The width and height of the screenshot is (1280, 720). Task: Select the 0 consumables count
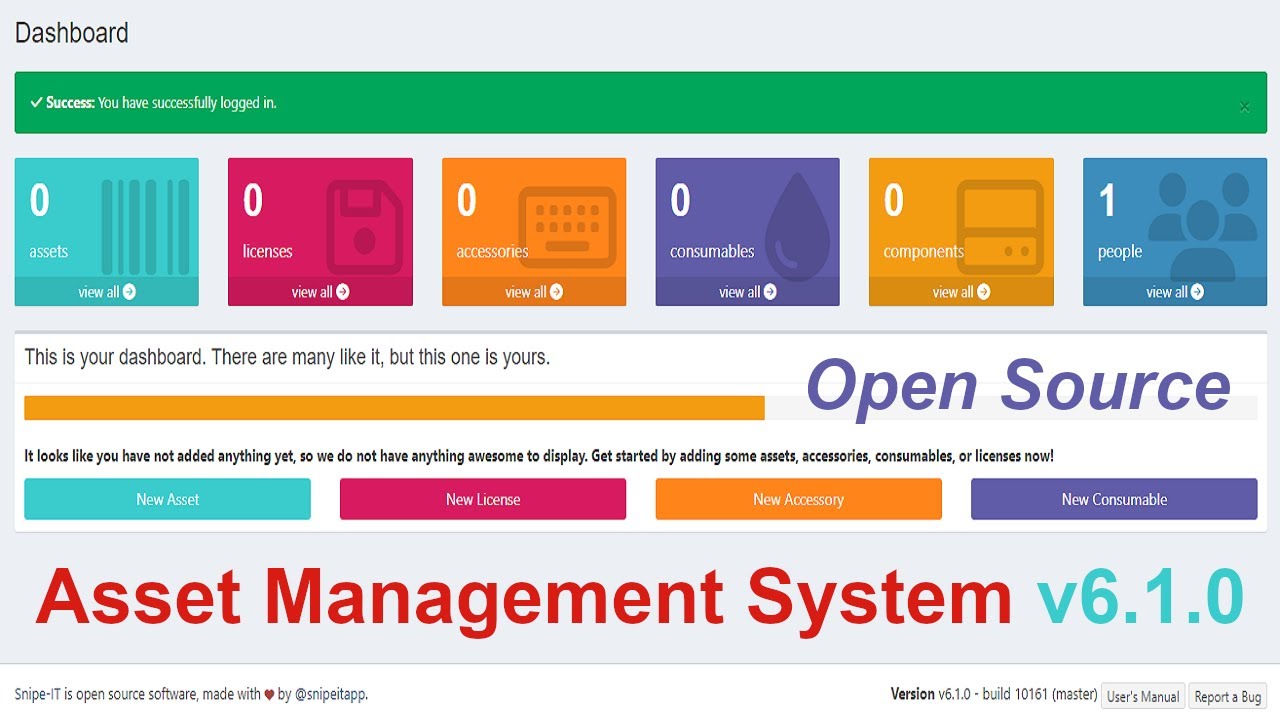(x=680, y=201)
